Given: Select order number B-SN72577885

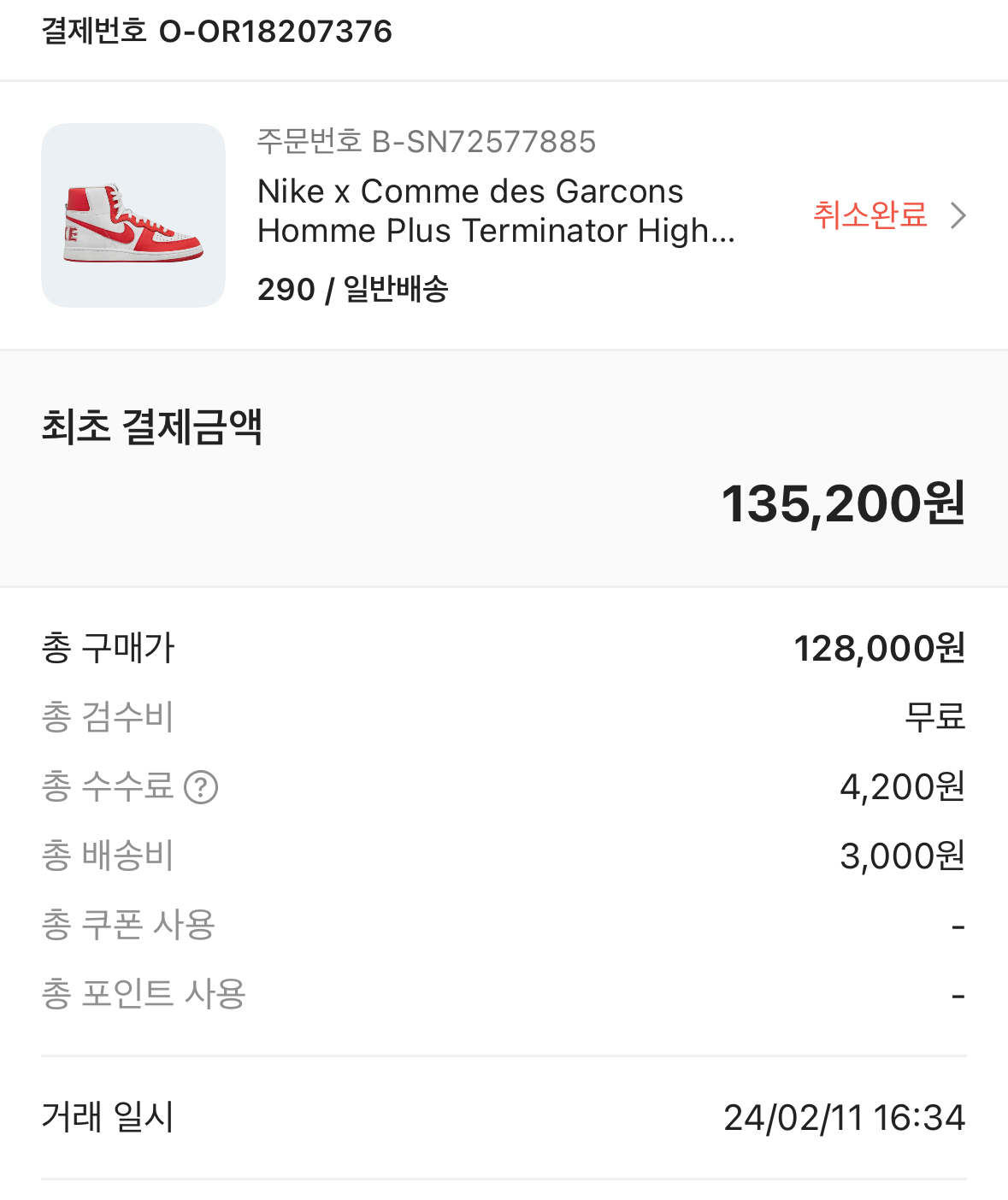Looking at the screenshot, I should tap(427, 142).
